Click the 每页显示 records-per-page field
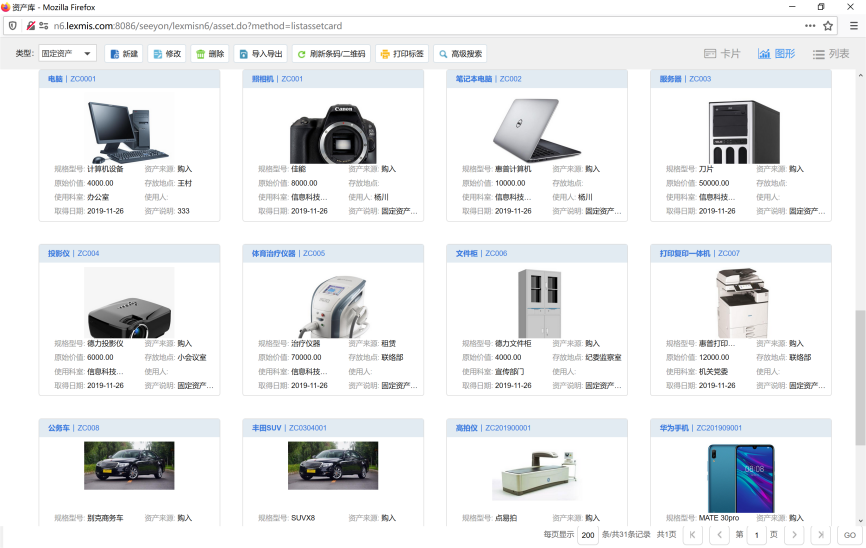The image size is (866, 548). pos(587,535)
